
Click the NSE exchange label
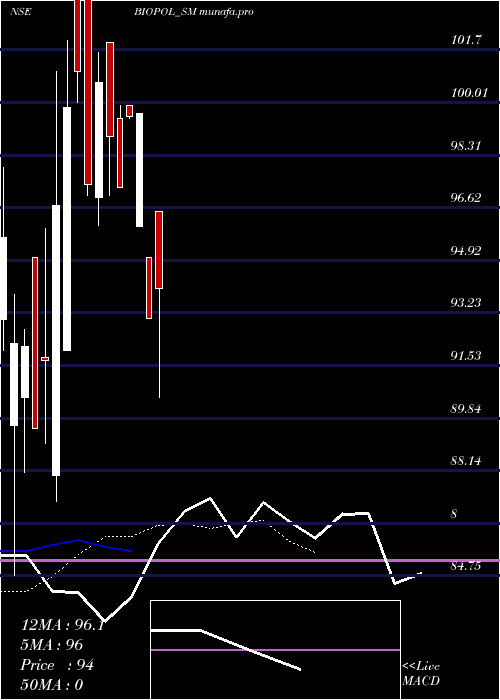[x=21, y=12]
